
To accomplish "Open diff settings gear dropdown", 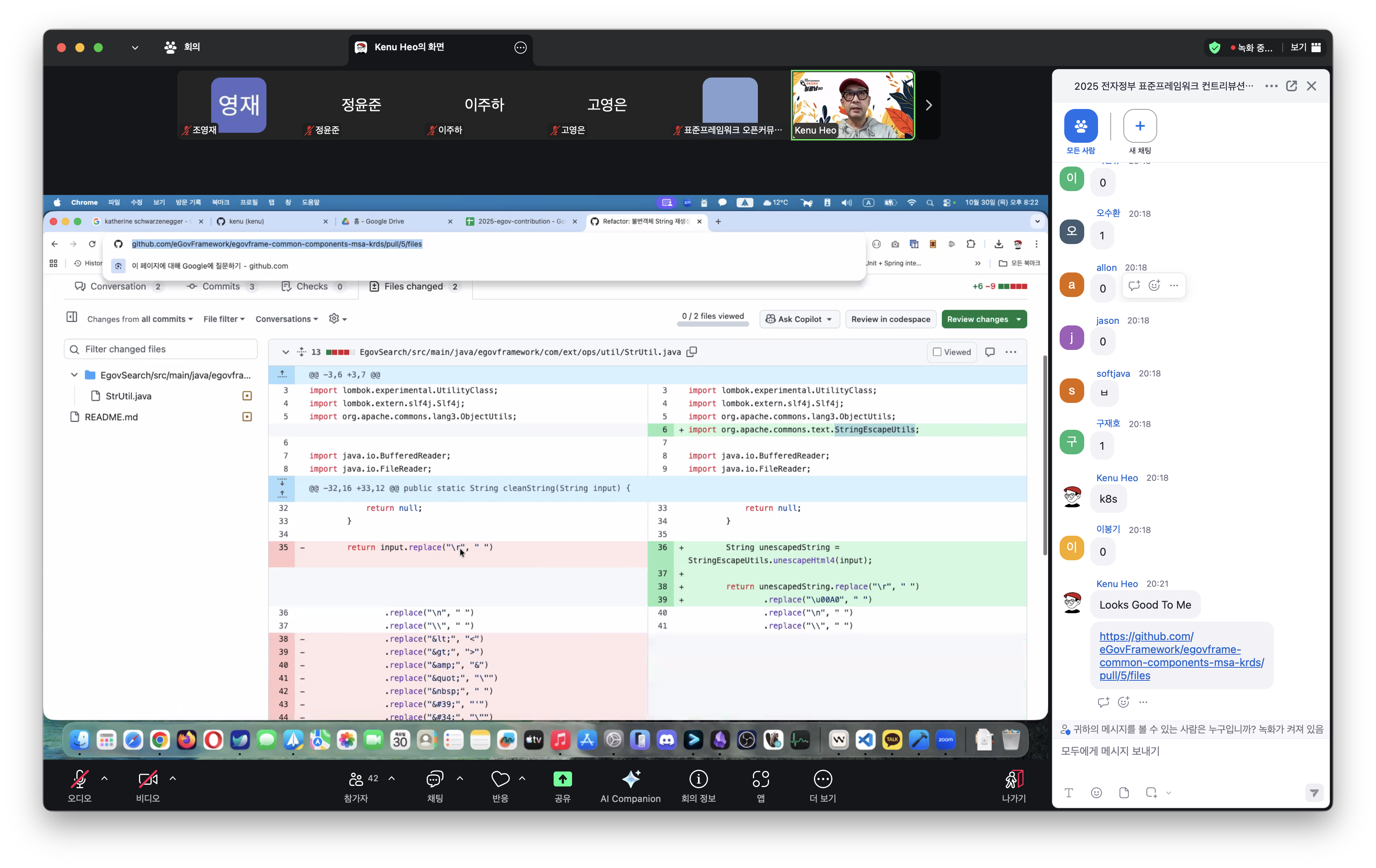I will [x=338, y=318].
